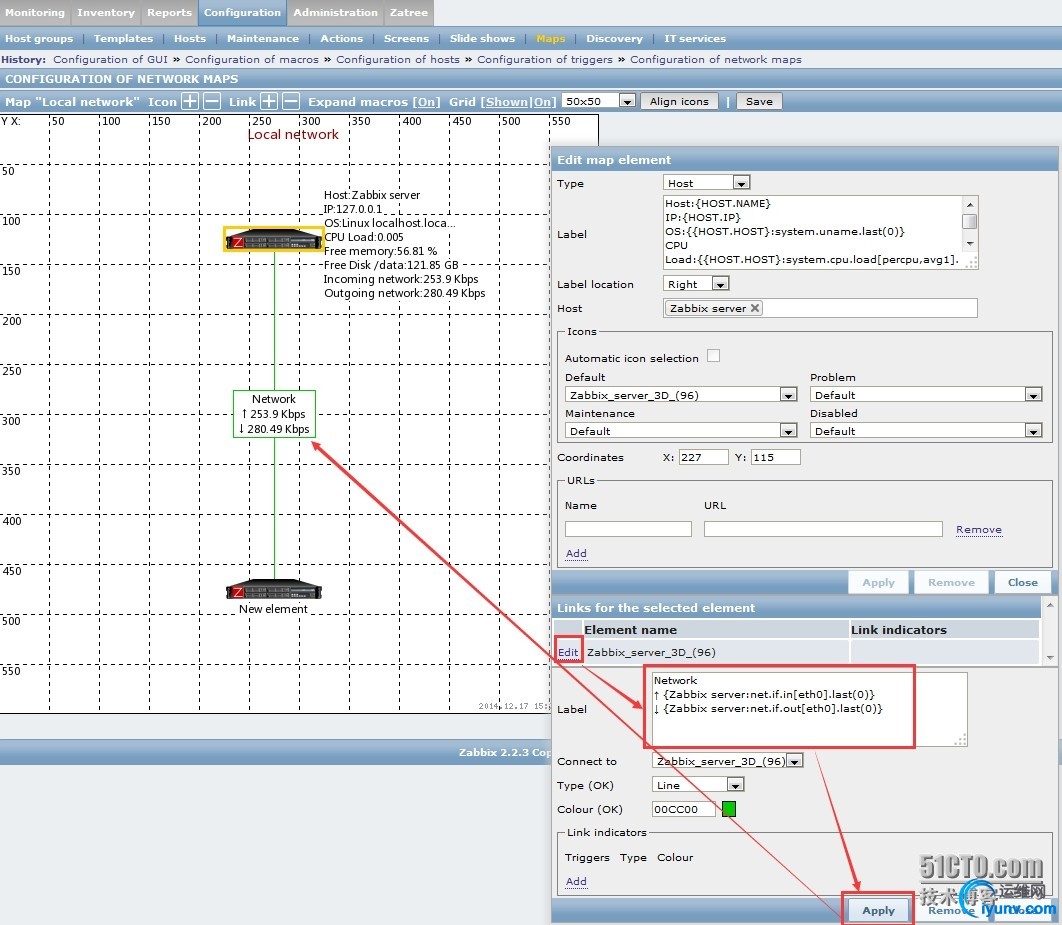Open Configuration of GUI history link

tap(110, 60)
